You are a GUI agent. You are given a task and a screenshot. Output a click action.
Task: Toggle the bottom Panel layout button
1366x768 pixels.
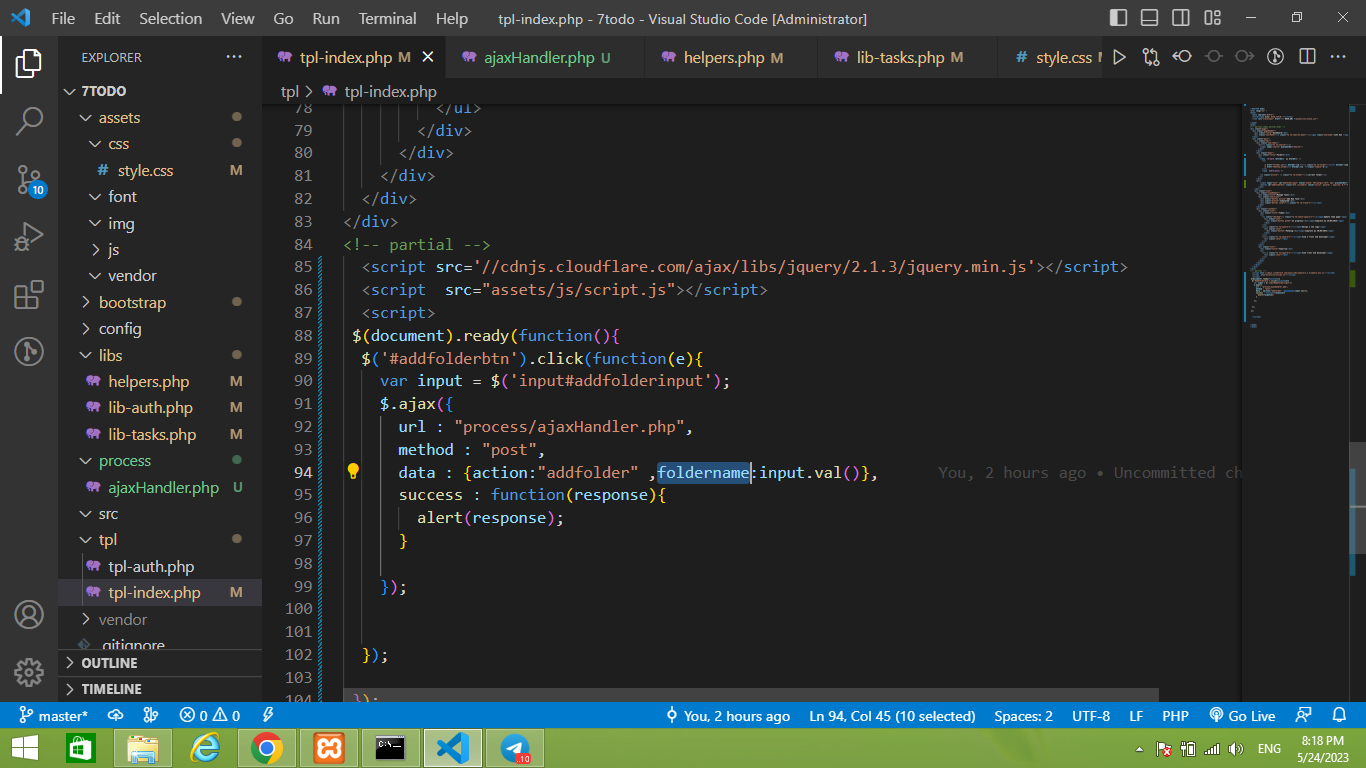click(1150, 18)
